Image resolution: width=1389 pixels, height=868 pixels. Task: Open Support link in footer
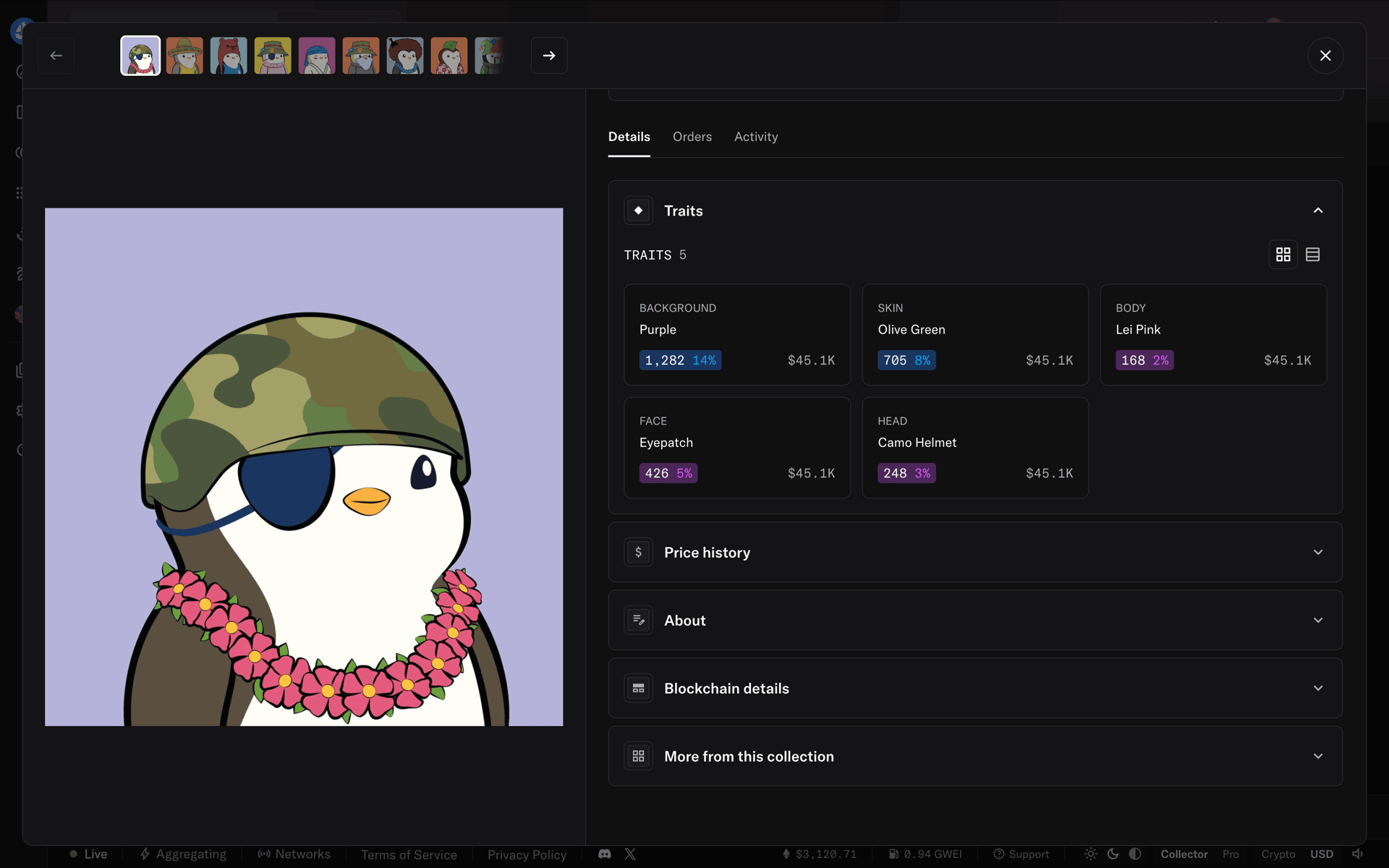coord(1021,854)
